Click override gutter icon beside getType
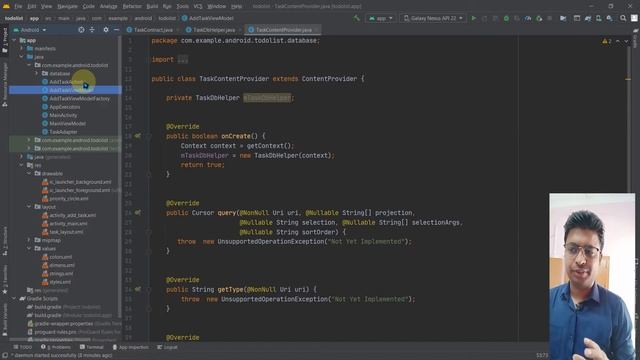 click(138, 289)
